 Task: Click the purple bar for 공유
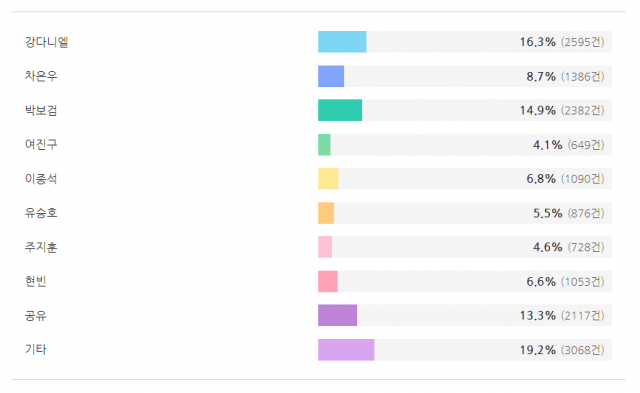pos(338,315)
